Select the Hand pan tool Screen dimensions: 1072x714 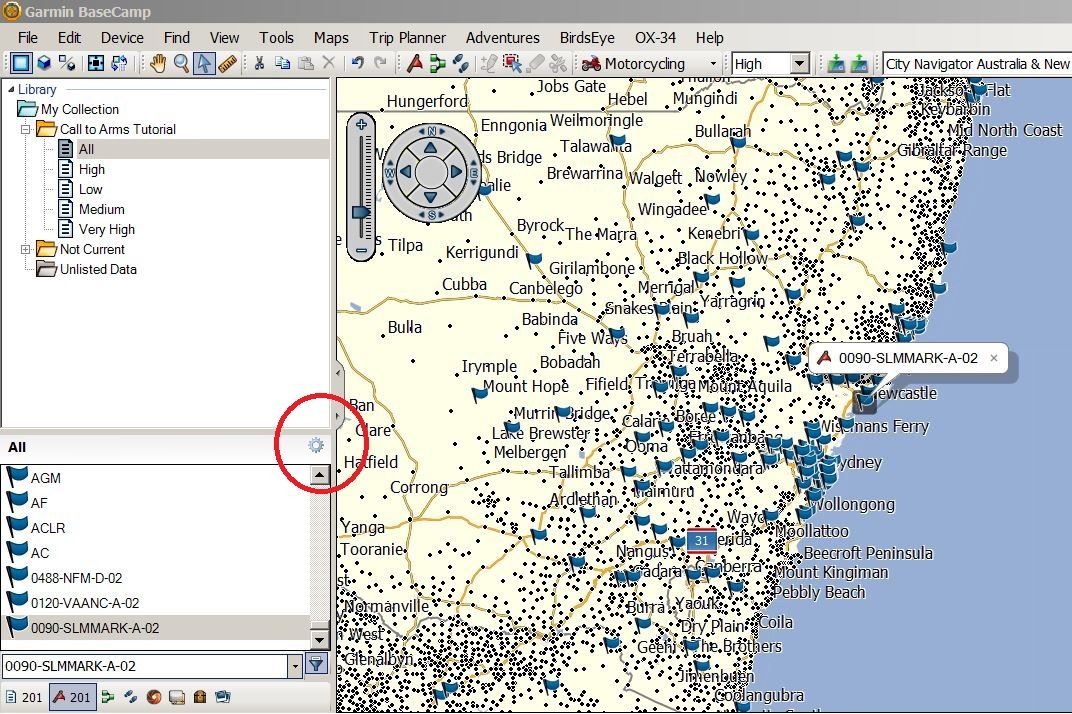pyautogui.click(x=157, y=64)
